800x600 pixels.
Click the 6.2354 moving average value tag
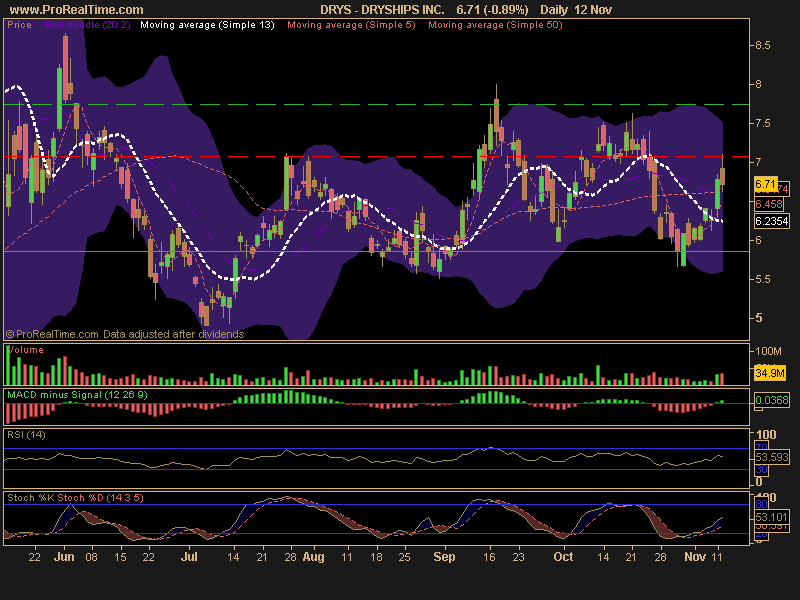(x=772, y=221)
